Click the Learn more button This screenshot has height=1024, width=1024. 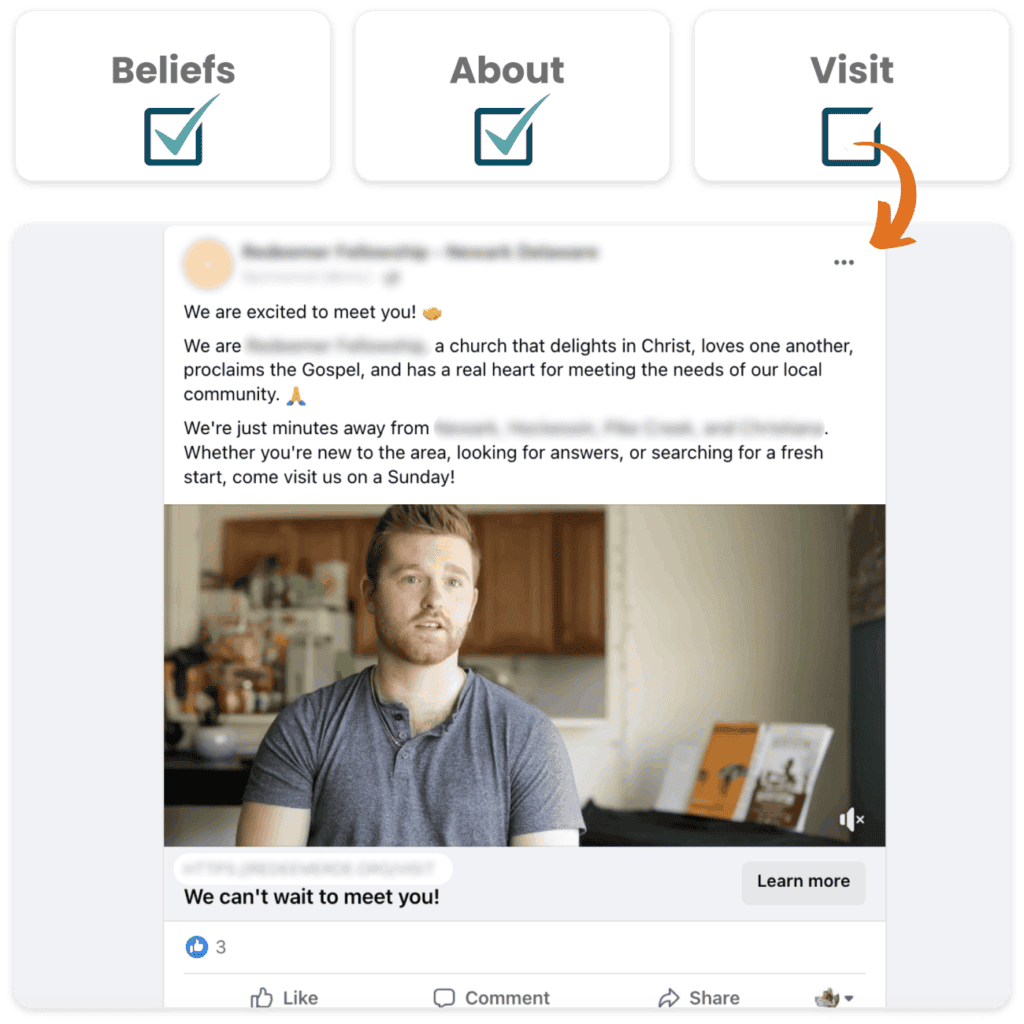pos(803,882)
